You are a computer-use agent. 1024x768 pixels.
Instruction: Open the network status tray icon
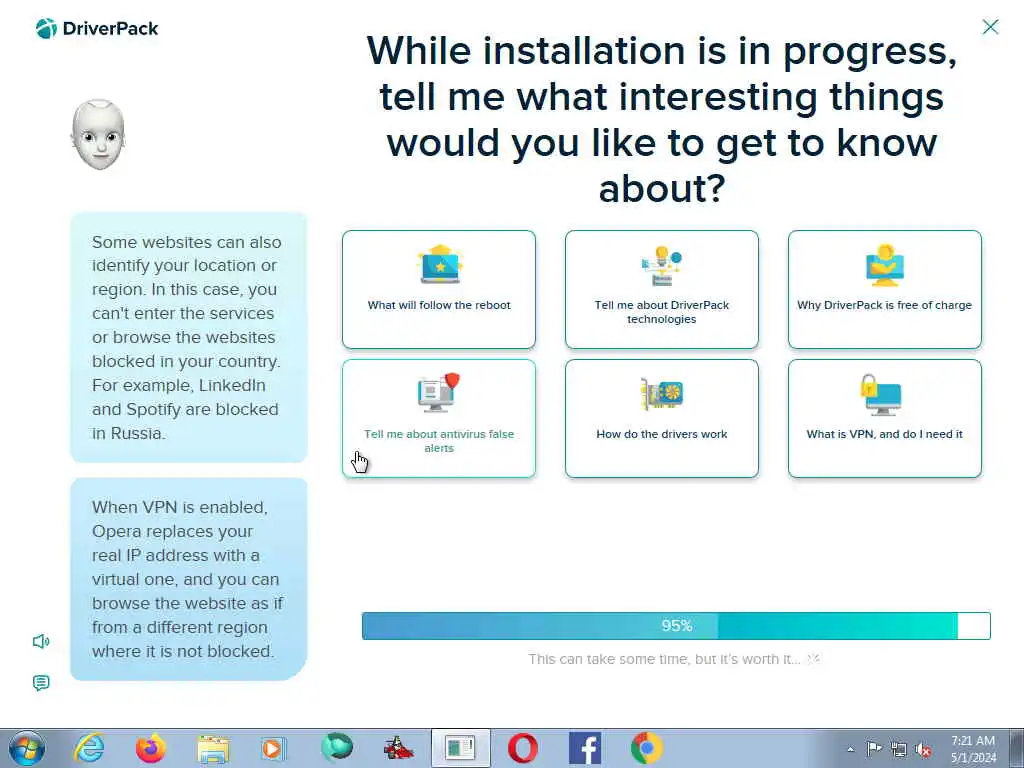point(899,749)
